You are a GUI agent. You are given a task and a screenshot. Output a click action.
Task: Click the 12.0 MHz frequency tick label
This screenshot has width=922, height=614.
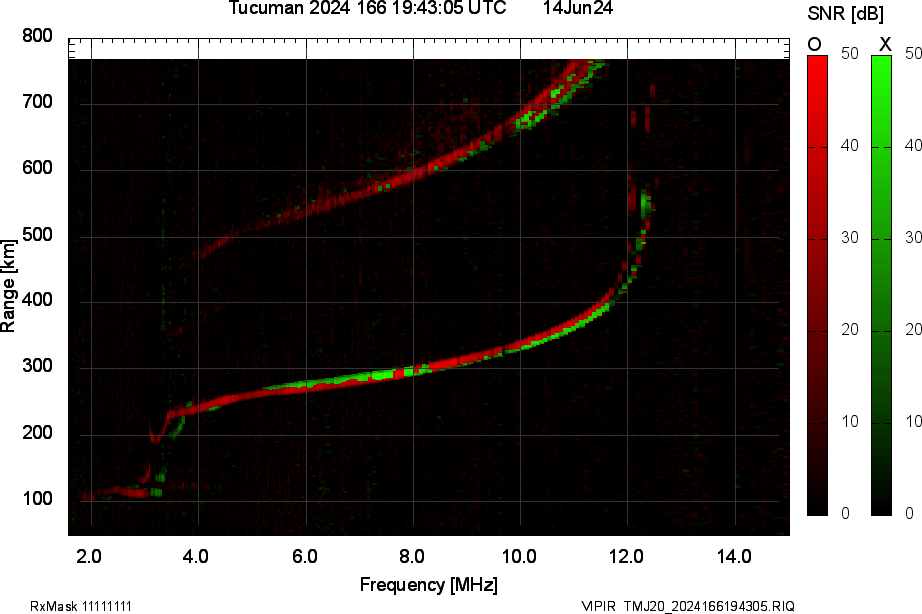[x=626, y=556]
